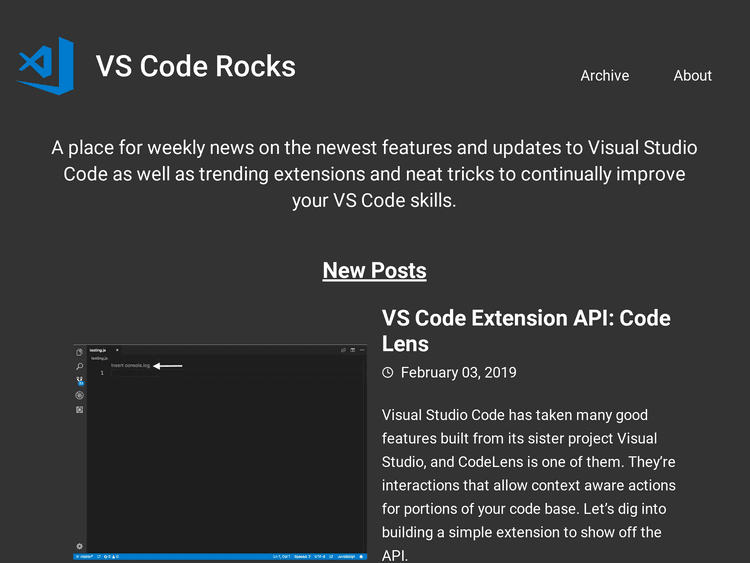750x563 pixels.
Task: Open the VS Code Rocks site title
Action: click(196, 66)
